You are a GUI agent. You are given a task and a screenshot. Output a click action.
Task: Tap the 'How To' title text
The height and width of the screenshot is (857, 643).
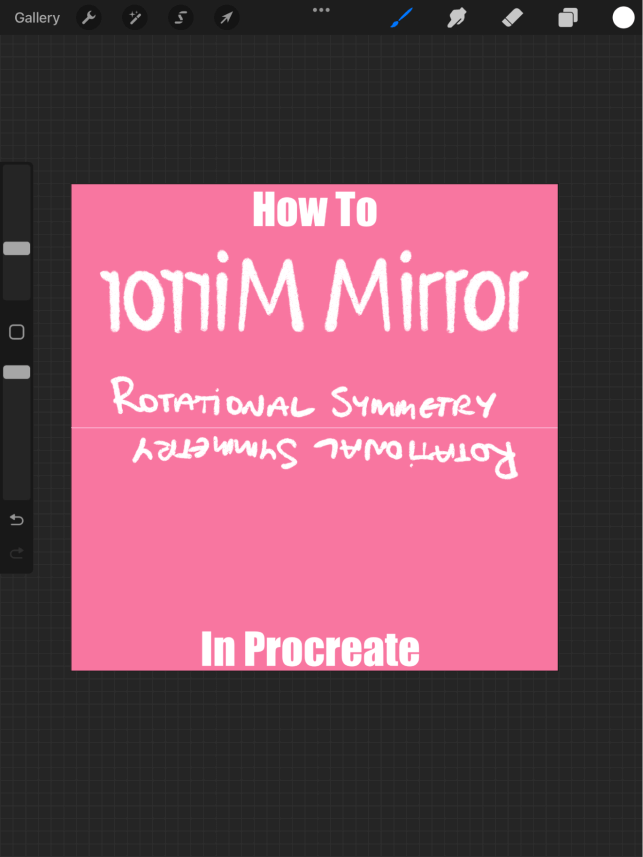click(x=315, y=209)
